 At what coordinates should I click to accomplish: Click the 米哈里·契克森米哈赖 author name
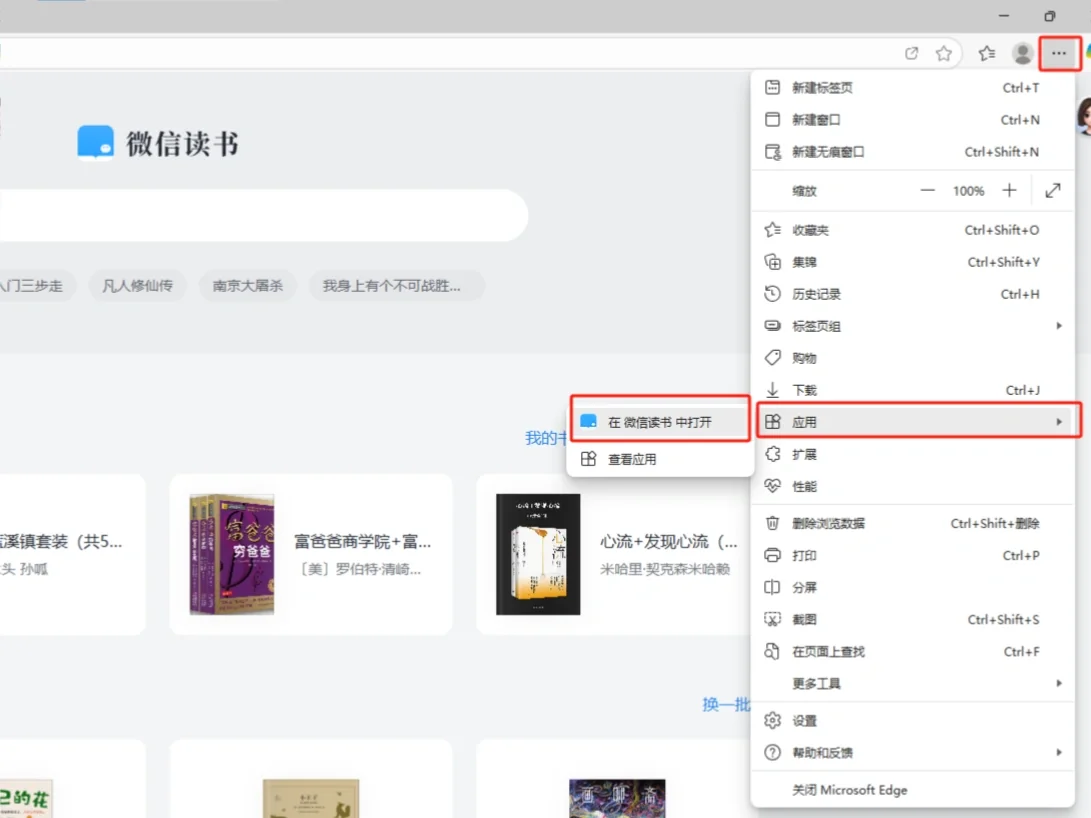(664, 569)
